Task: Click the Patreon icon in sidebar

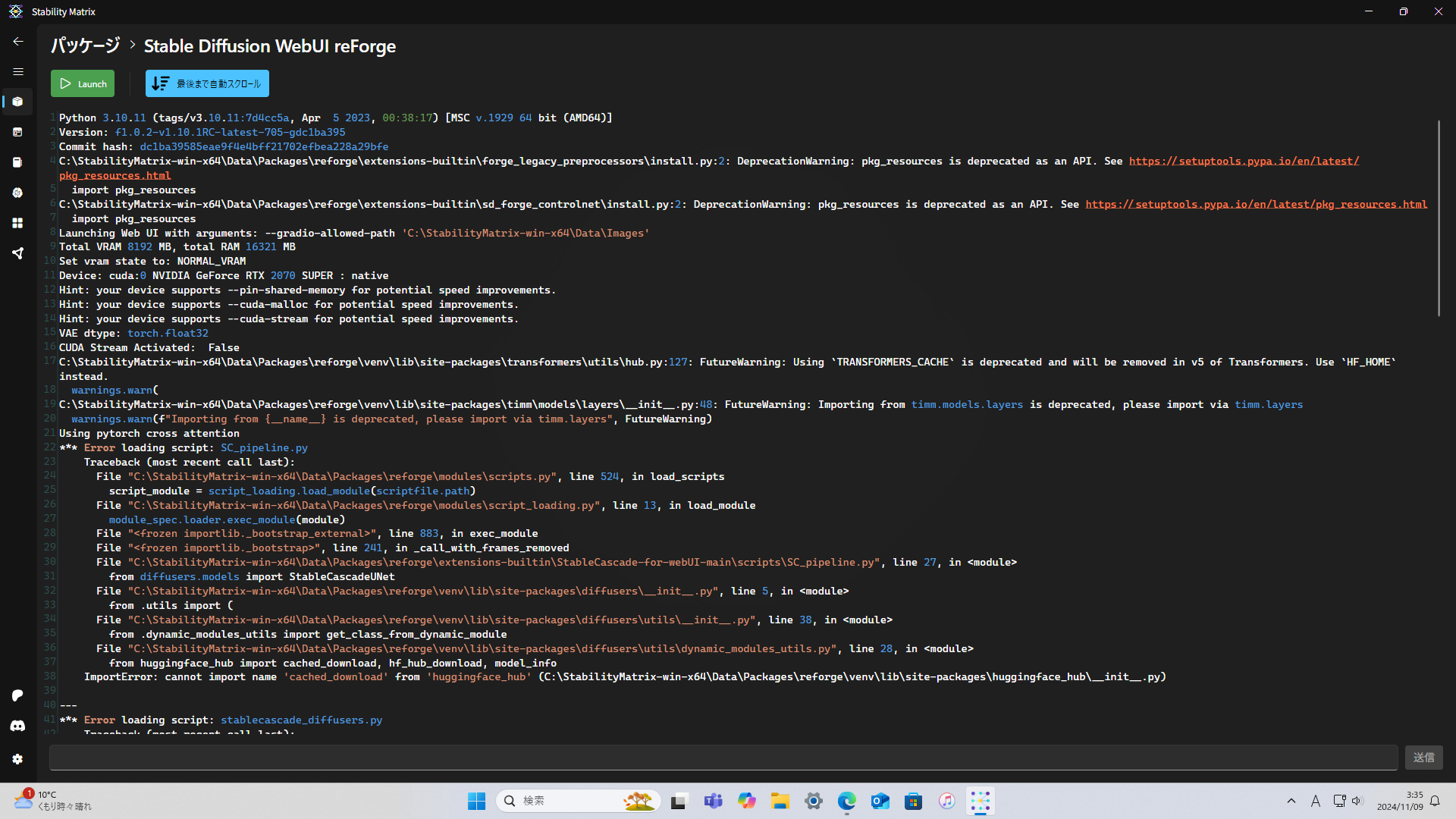Action: pos(18,695)
